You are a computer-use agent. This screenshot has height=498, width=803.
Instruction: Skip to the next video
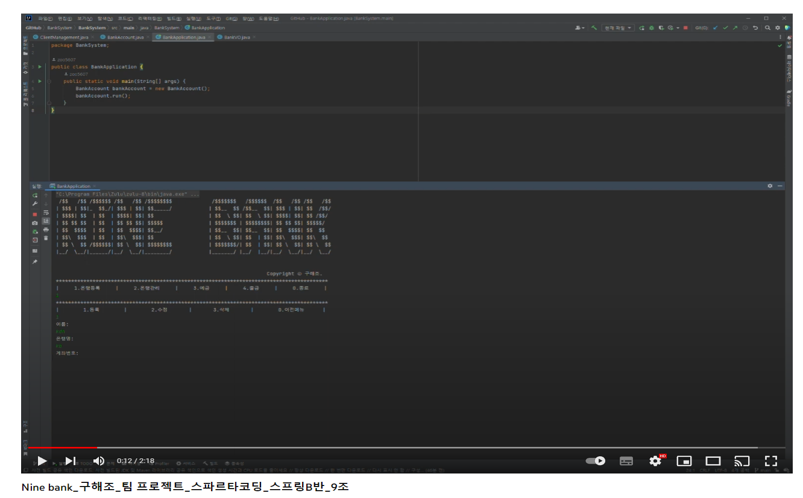pos(70,461)
